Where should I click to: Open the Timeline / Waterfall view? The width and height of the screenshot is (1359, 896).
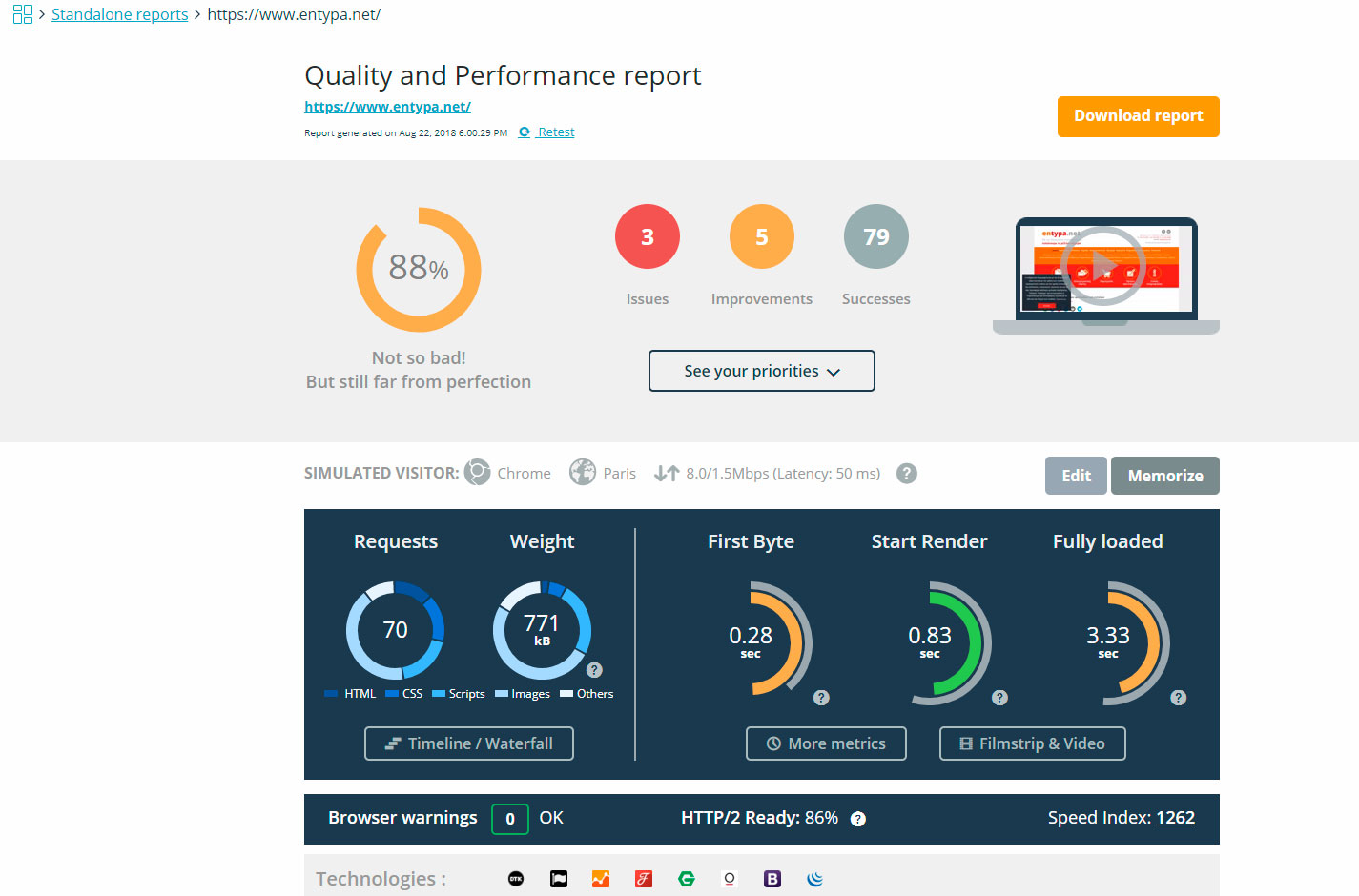(468, 743)
